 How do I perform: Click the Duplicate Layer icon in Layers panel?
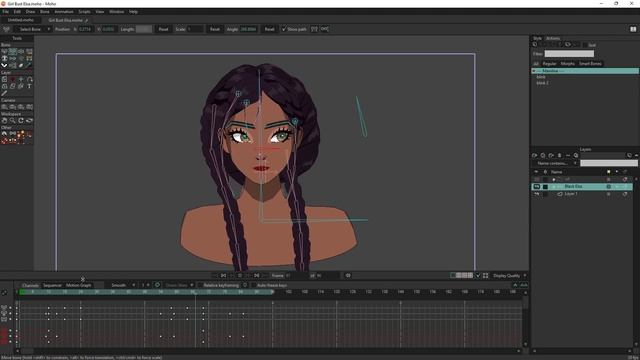(543, 155)
